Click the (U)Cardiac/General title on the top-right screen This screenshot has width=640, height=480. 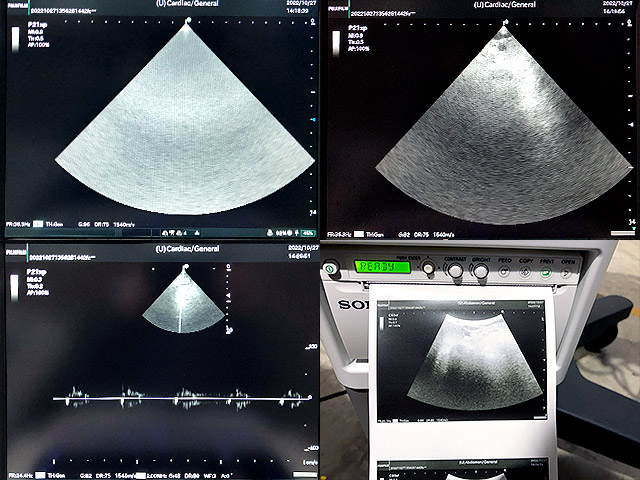(505, 4)
